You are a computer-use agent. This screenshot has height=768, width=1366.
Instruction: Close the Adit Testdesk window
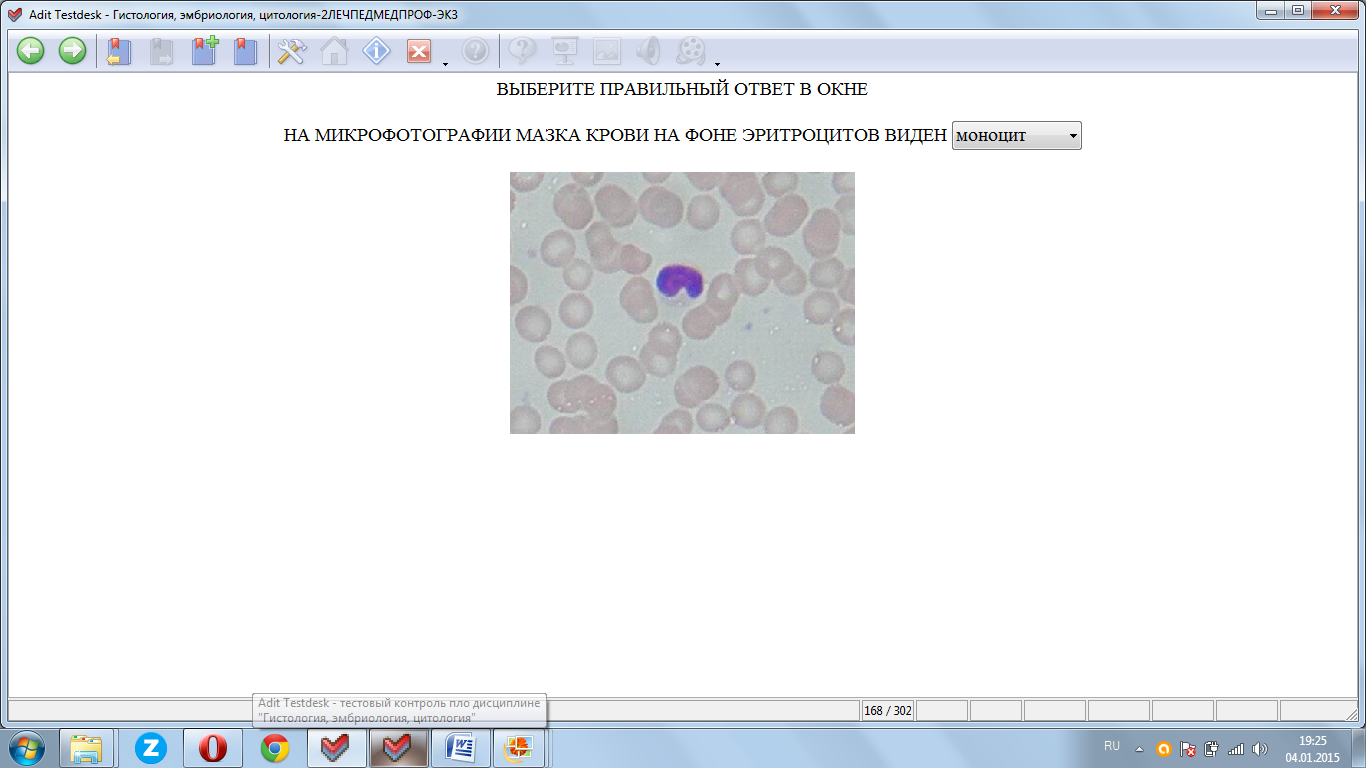click(x=1335, y=10)
